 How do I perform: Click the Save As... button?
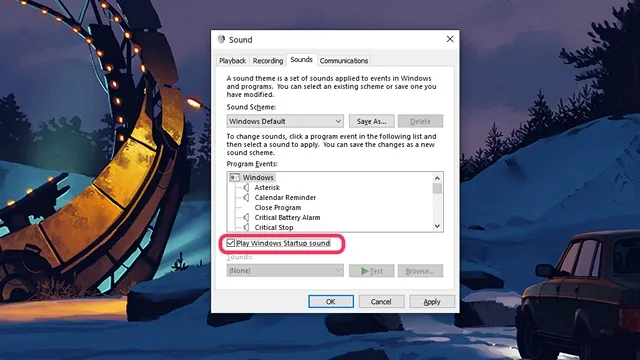[x=371, y=121]
